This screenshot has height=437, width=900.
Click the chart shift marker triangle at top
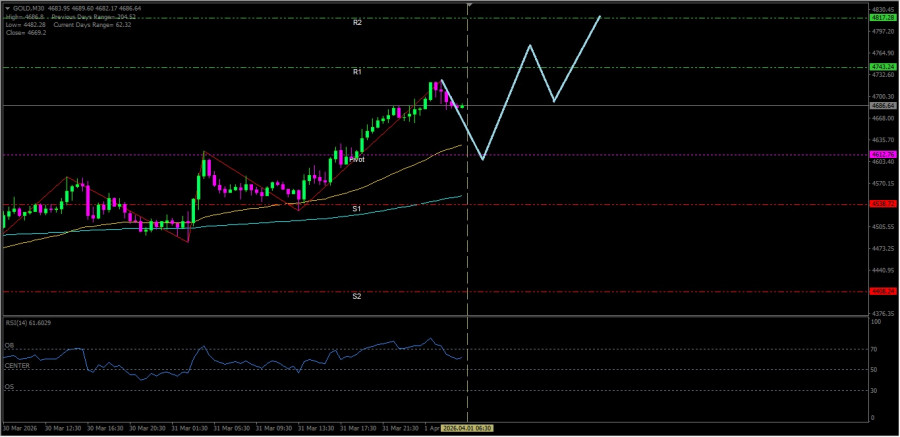[x=469, y=6]
